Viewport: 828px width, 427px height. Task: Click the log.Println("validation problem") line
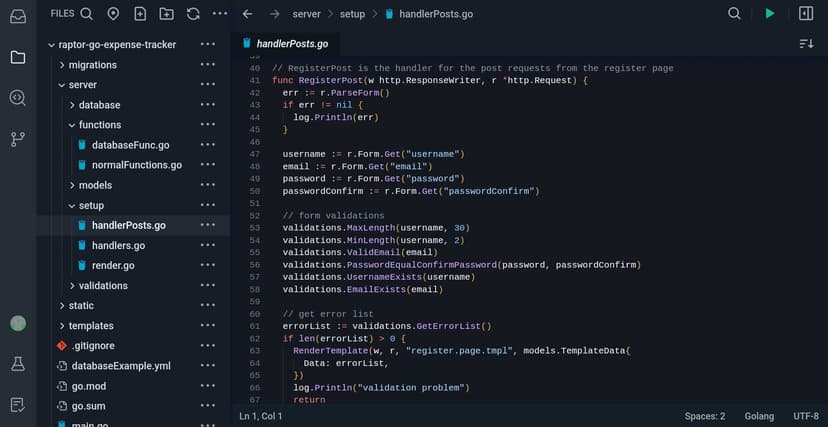(x=381, y=387)
